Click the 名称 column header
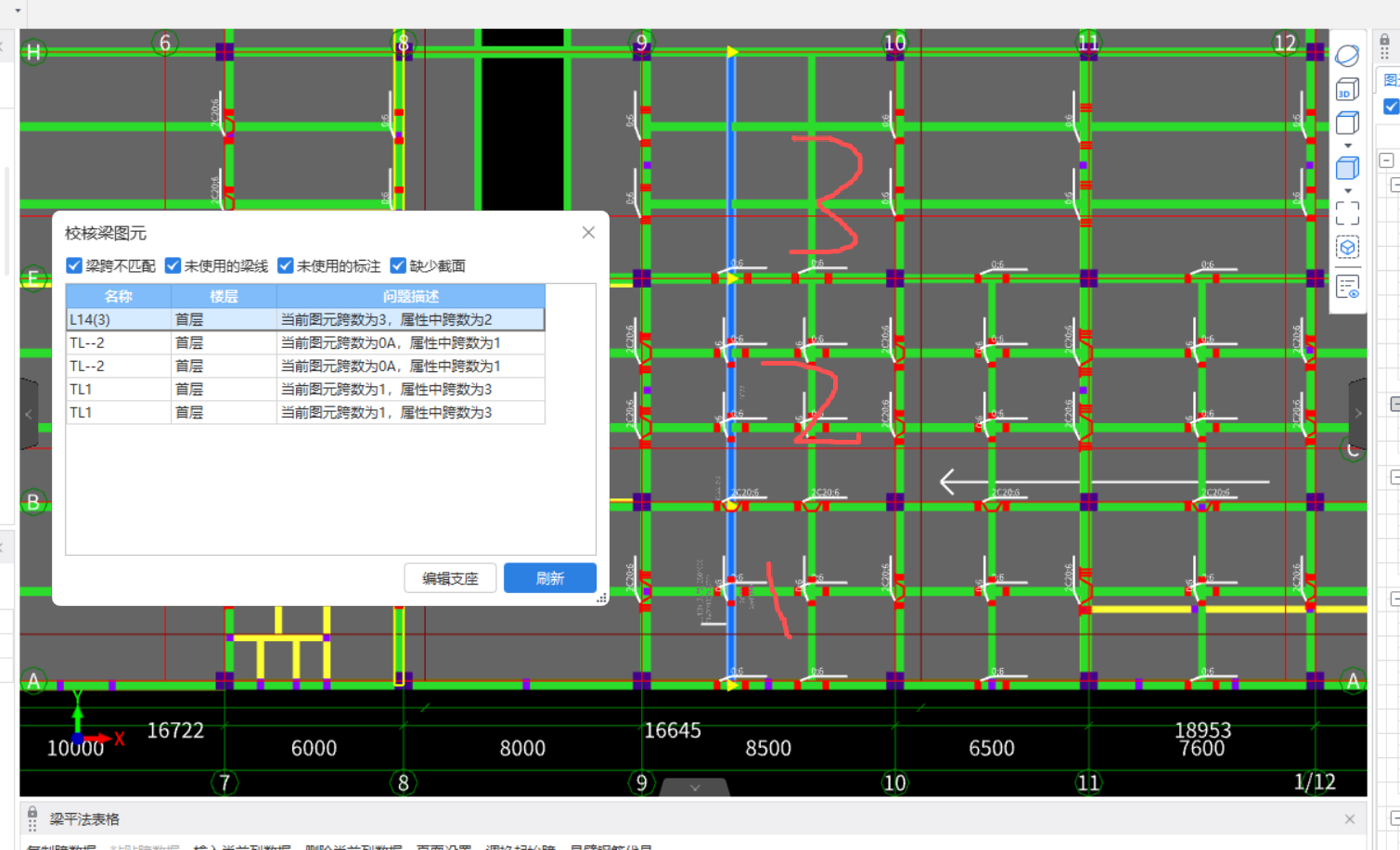 119,296
